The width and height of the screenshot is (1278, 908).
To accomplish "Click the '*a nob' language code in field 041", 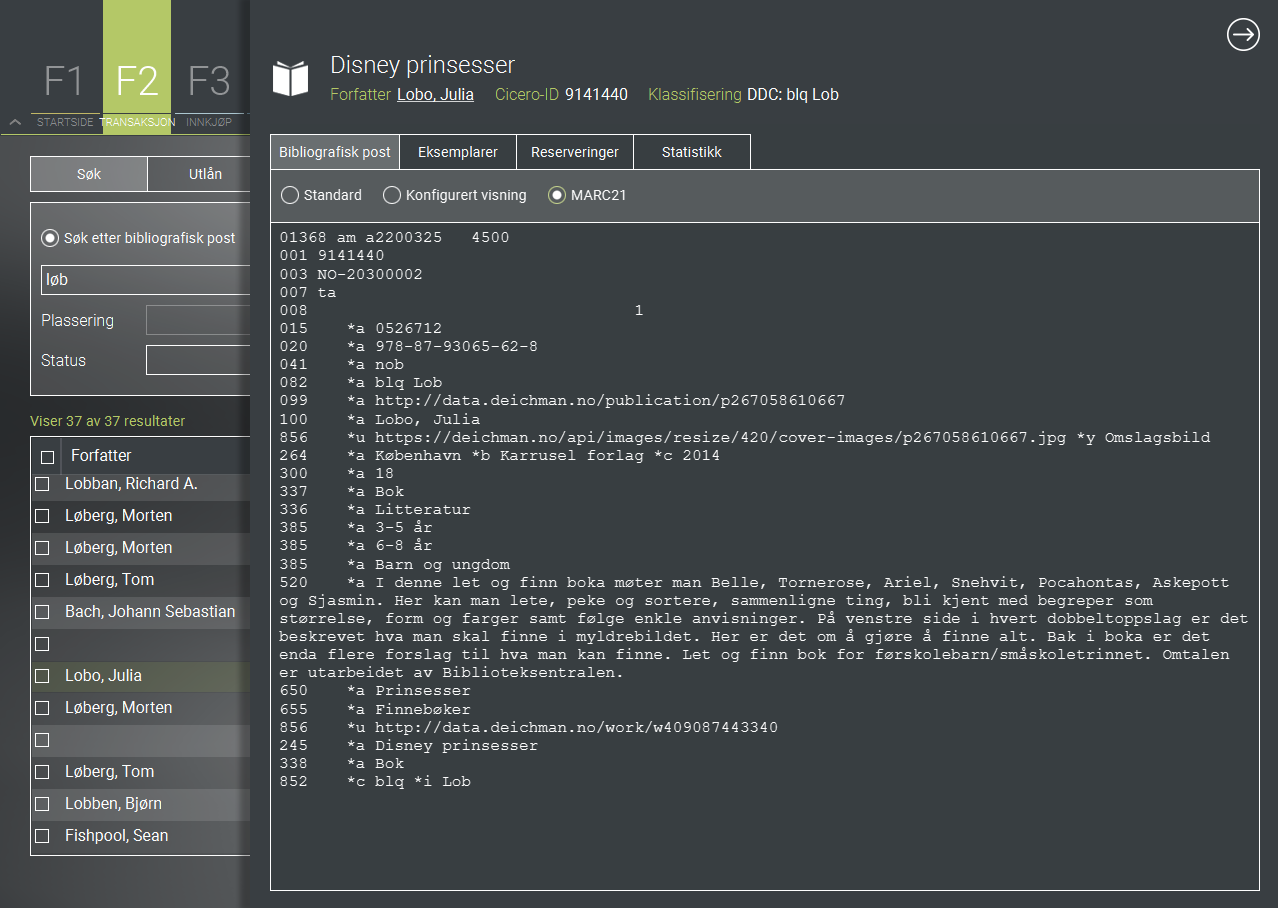I will point(375,365).
